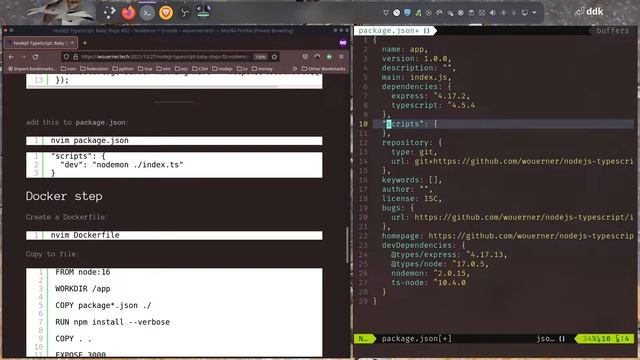Reset the zoom level badge in the address bar
Screen dimensions: 640x360
[x=260, y=57]
